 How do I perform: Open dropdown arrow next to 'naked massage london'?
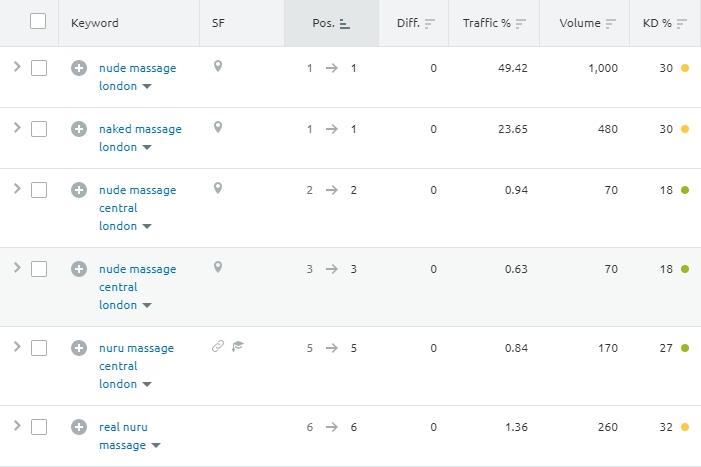[x=147, y=147]
